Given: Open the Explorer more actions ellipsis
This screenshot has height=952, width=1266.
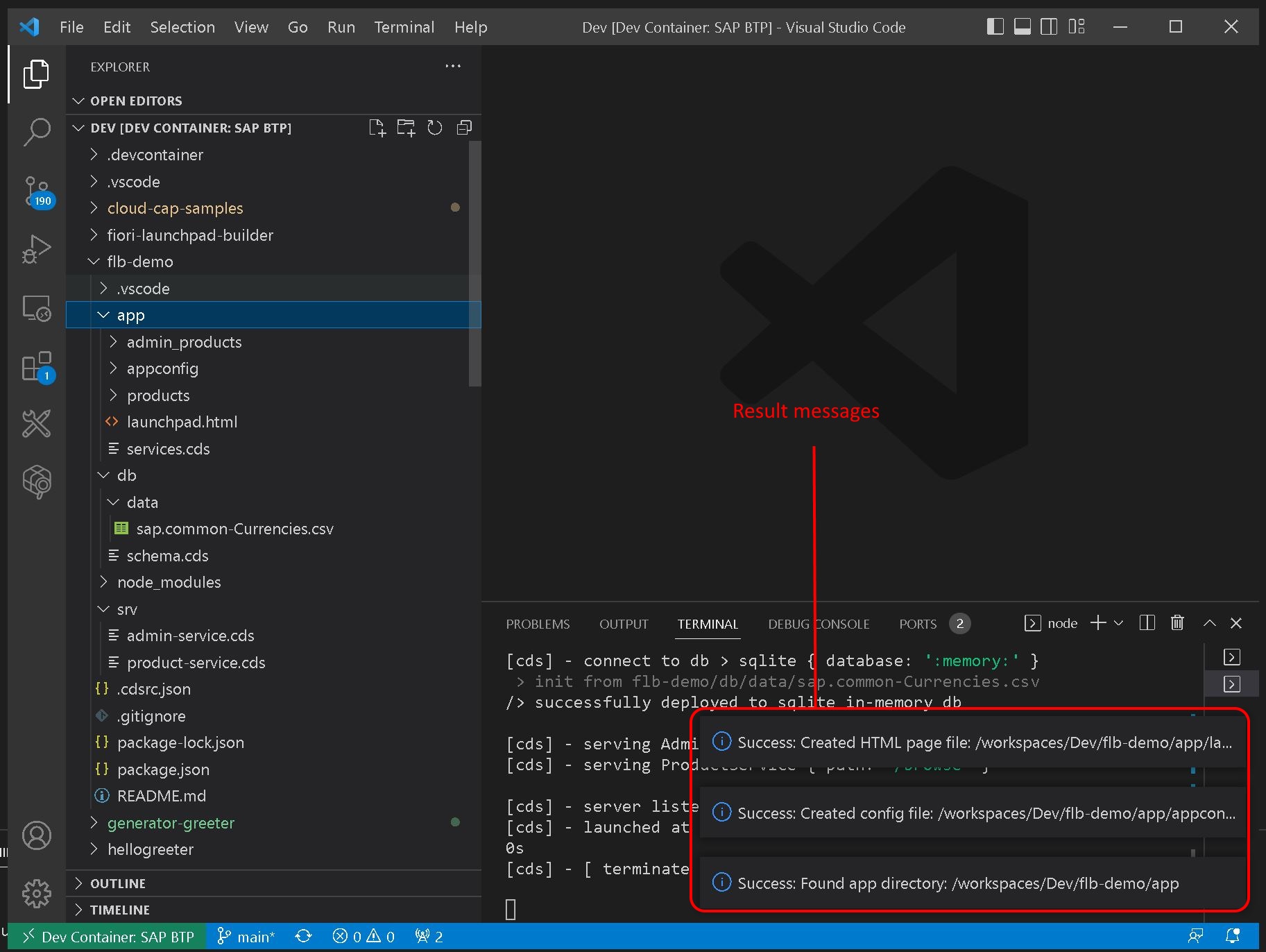Looking at the screenshot, I should pos(453,67).
